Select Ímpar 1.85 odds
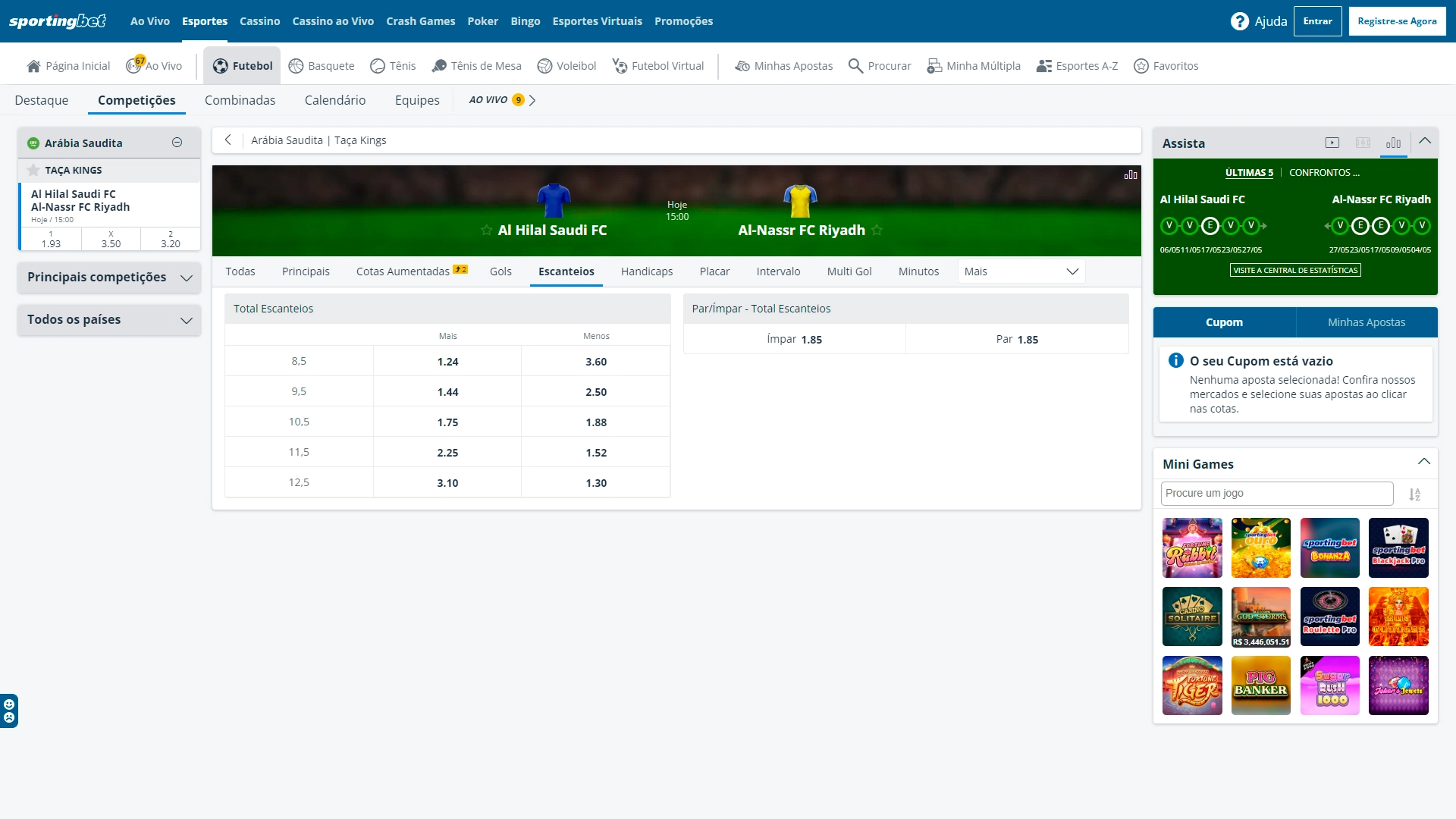 tap(794, 339)
